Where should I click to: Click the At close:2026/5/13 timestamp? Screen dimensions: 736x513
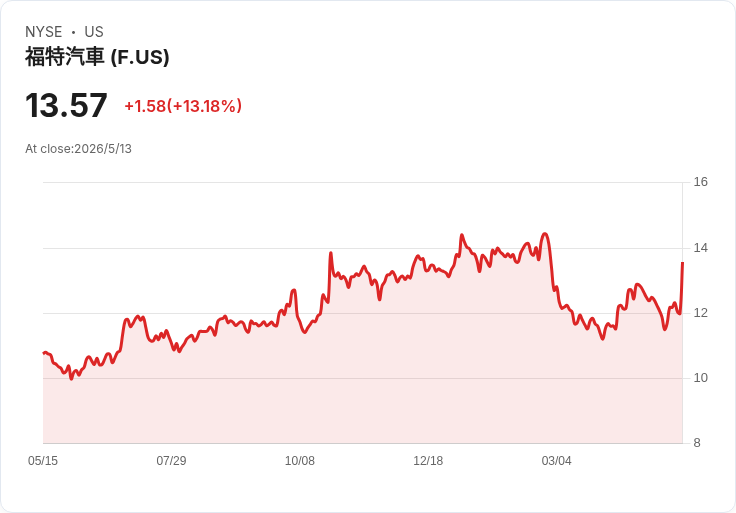click(x=78, y=149)
